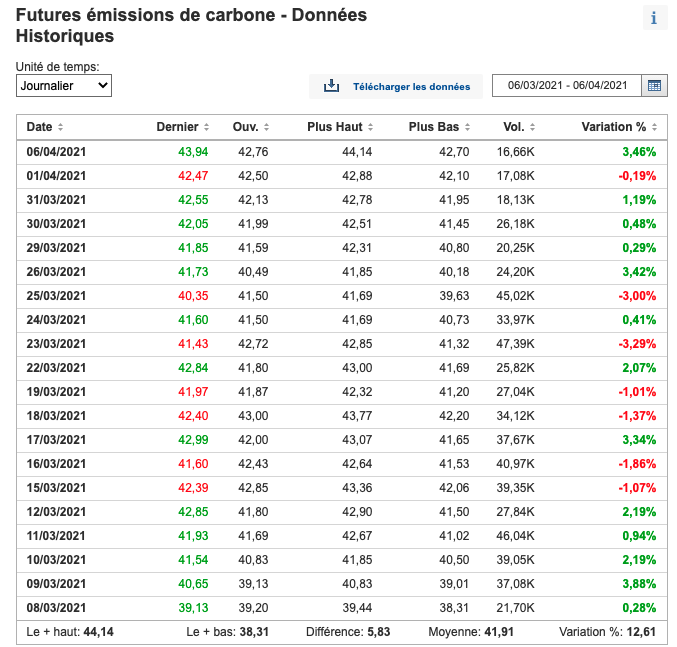677x647 pixels.
Task: Click variation value 3,88%
Action: 639,584
